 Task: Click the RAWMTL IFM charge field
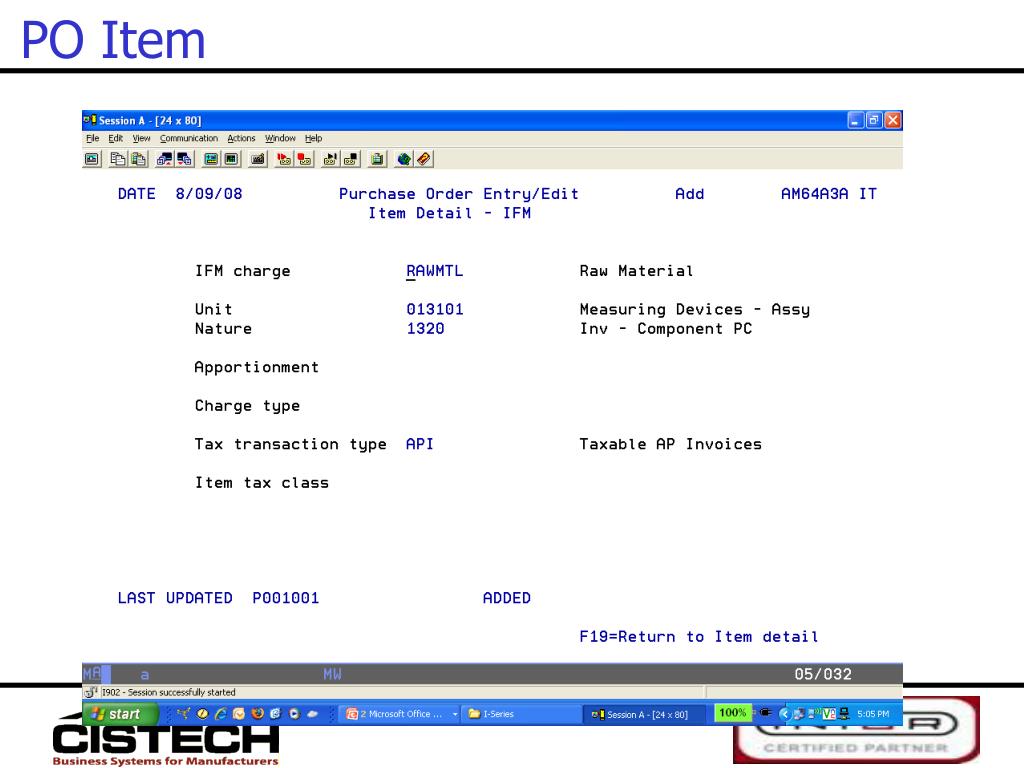tap(434, 271)
